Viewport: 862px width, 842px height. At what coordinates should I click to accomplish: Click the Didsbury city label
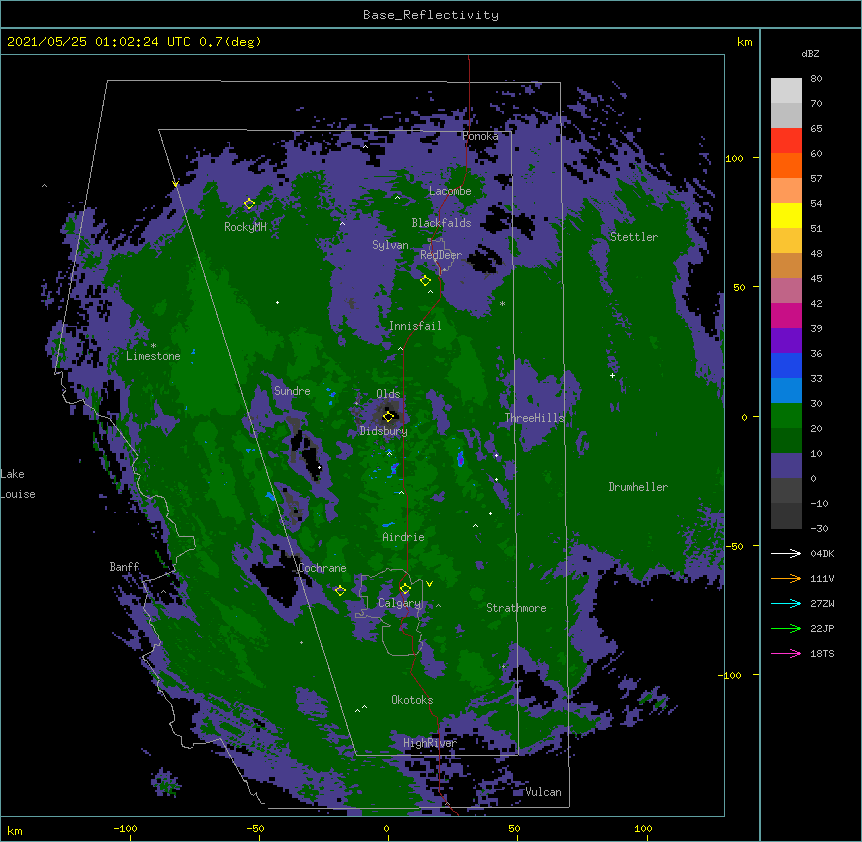pyautogui.click(x=384, y=431)
